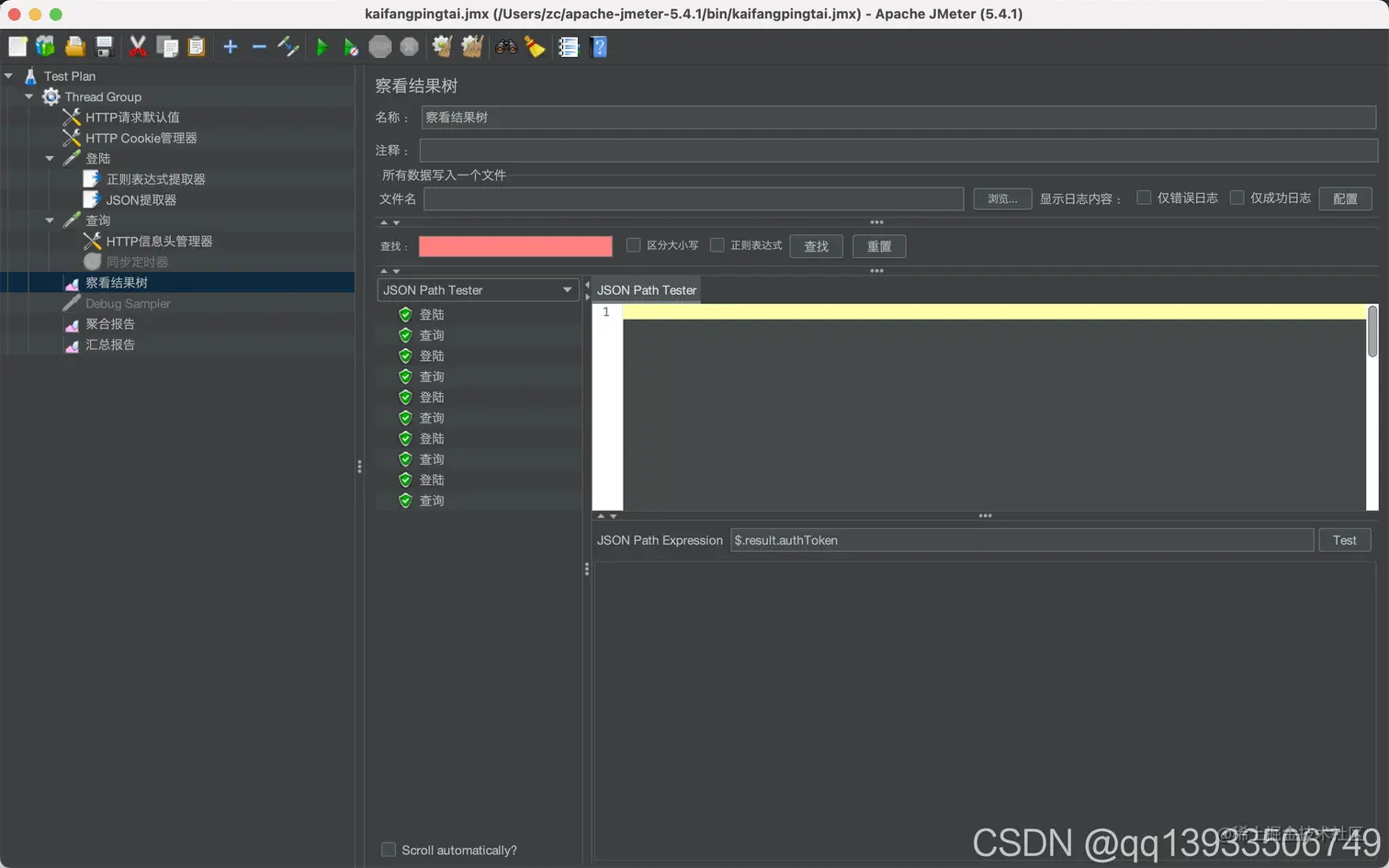The height and width of the screenshot is (868, 1389).
Task: Collapse the 查询 sampler node
Action: [x=50, y=220]
